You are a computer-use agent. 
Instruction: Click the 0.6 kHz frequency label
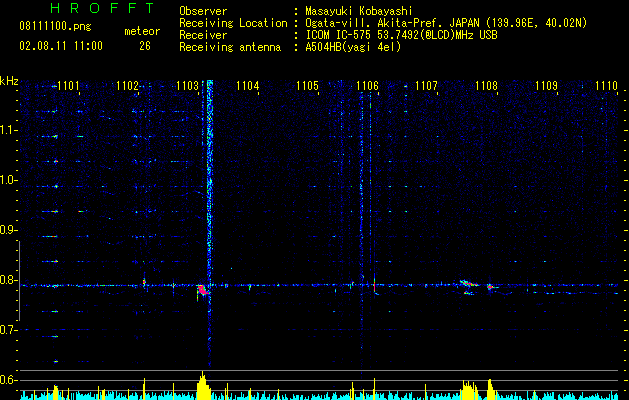[8, 380]
